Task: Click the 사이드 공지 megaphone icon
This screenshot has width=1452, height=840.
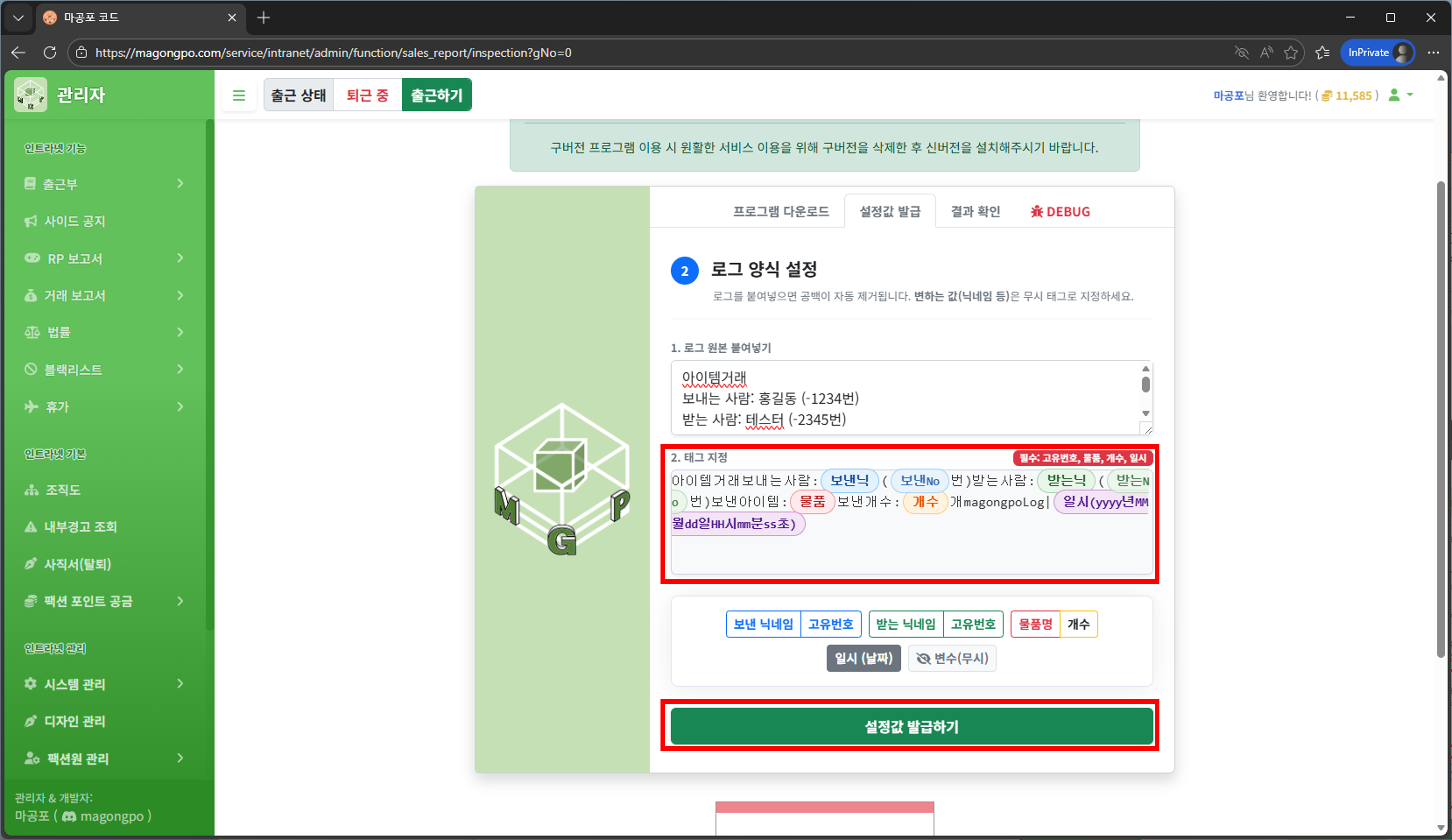Action: pos(30,221)
